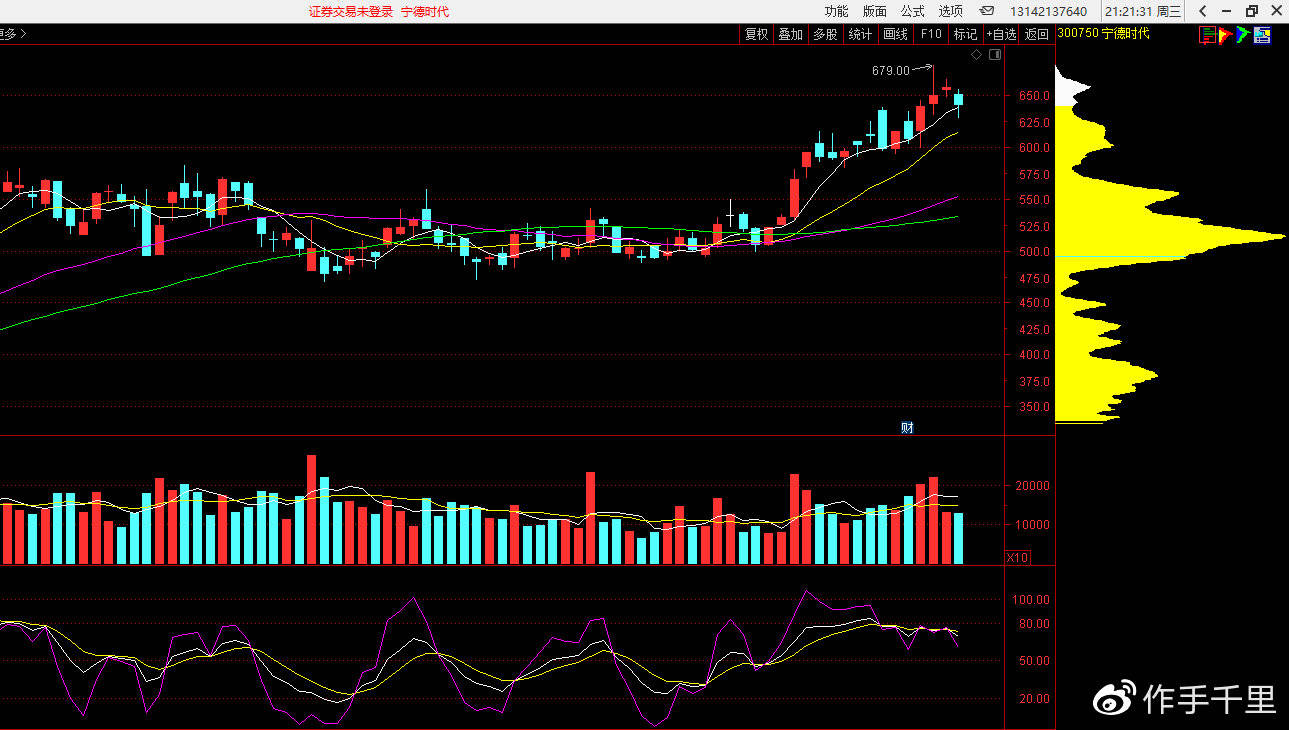Open the 公式 formula menu
The image size is (1289, 730).
point(912,11)
